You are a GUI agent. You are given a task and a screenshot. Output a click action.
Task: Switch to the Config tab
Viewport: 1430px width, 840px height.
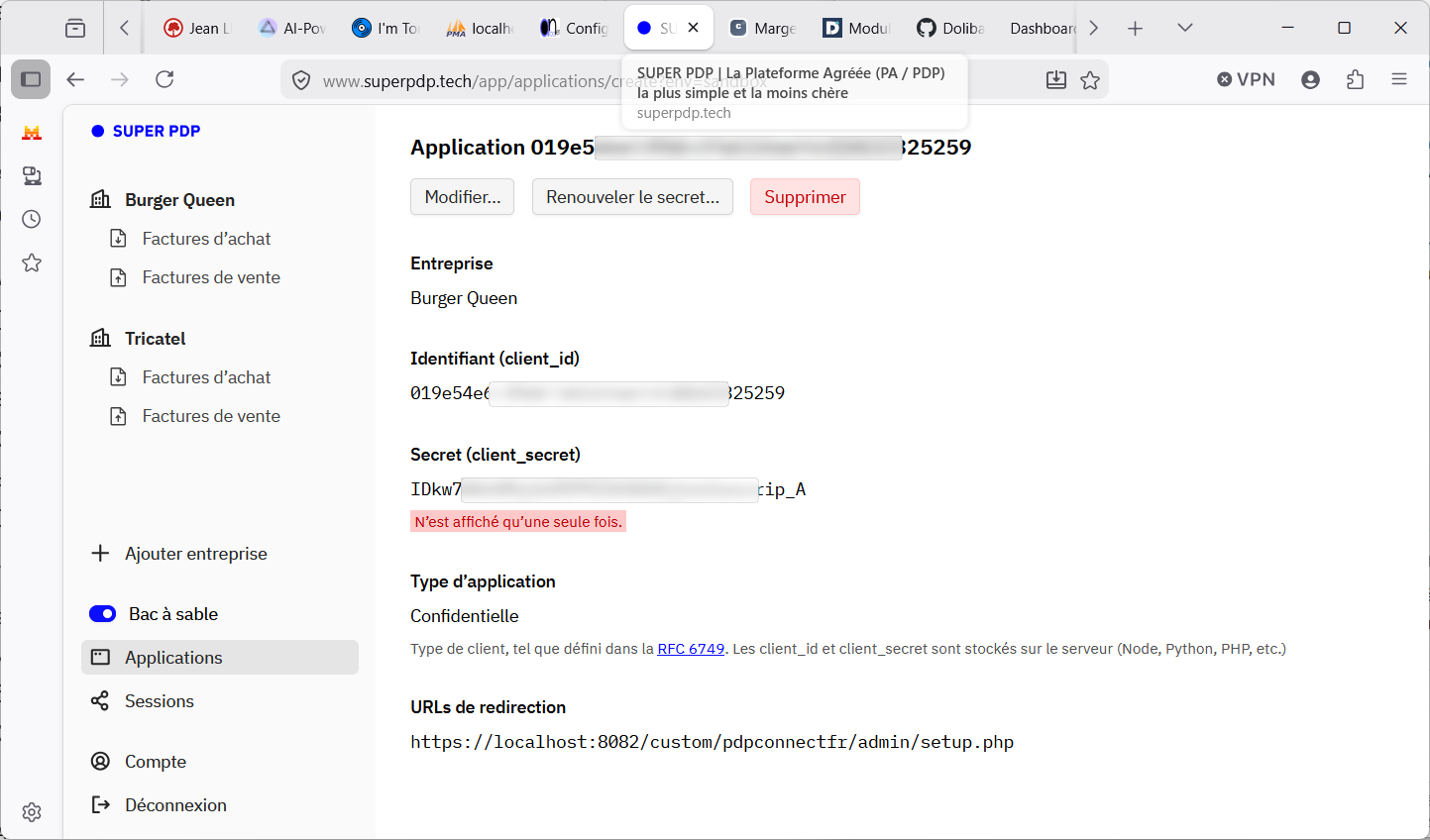pos(575,28)
